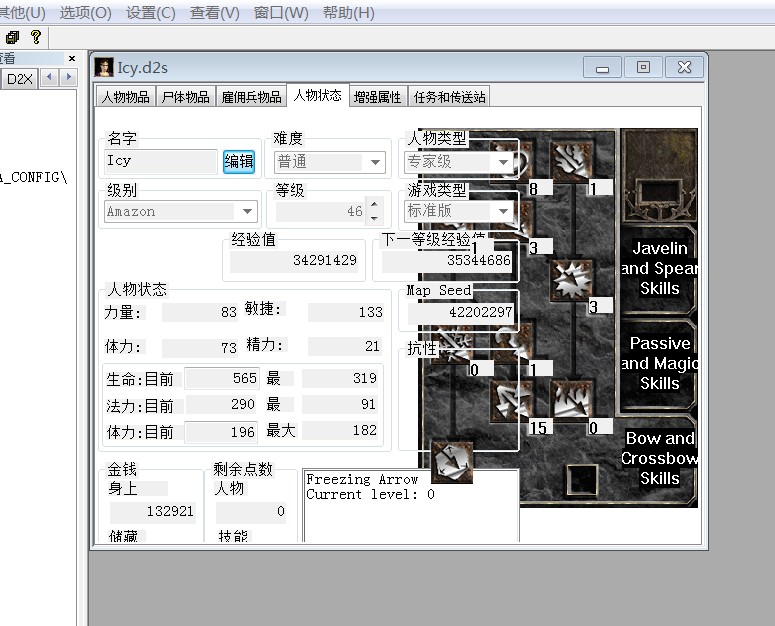Click the name field containing Icy
Screen dimensions: 775x626
[x=161, y=162]
